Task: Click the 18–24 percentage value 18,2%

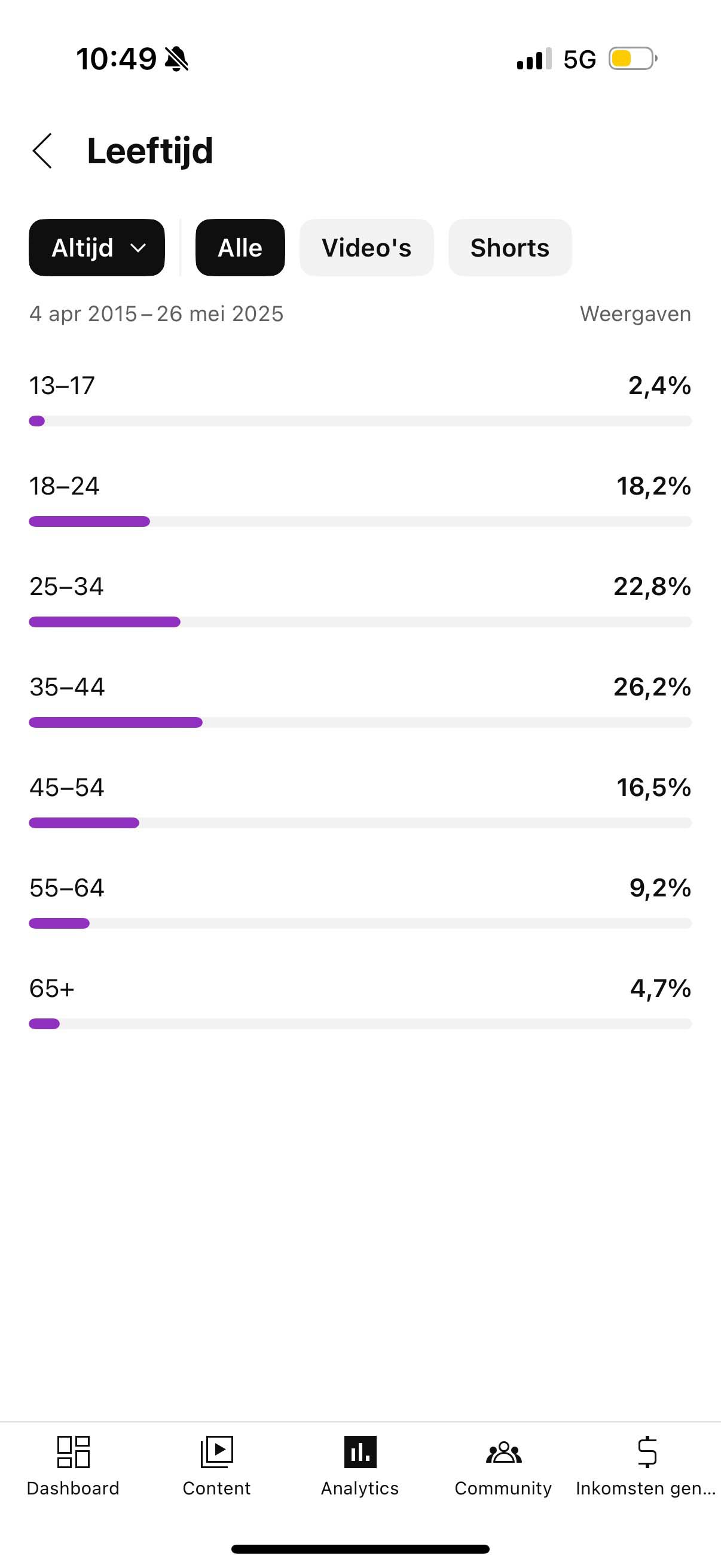Action: [653, 486]
